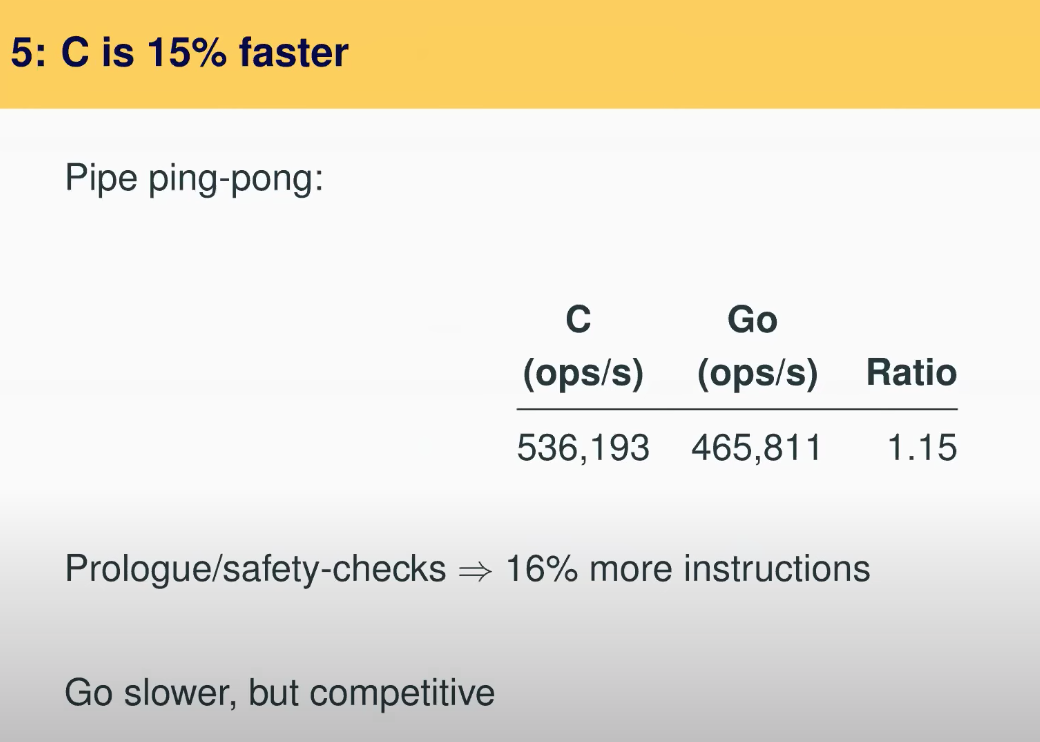The width and height of the screenshot is (1040, 742).
Task: Click the word "competitive" on the last line
Action: pyautogui.click(x=410, y=694)
